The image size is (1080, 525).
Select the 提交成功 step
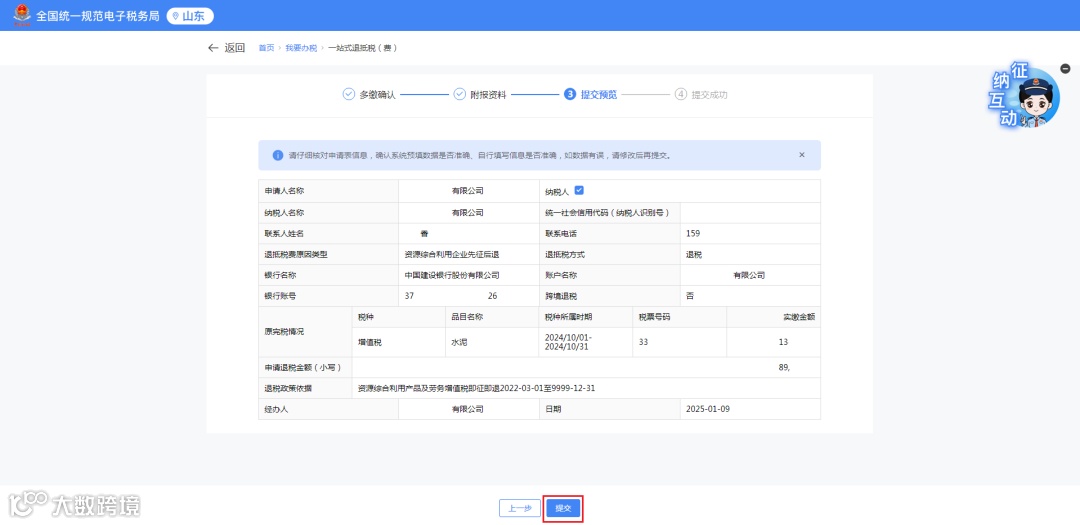coord(701,94)
